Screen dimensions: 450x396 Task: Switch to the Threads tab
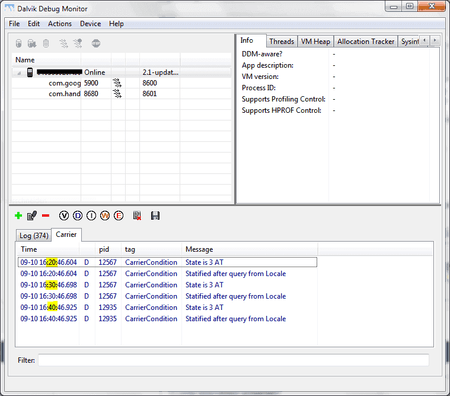[x=282, y=41]
